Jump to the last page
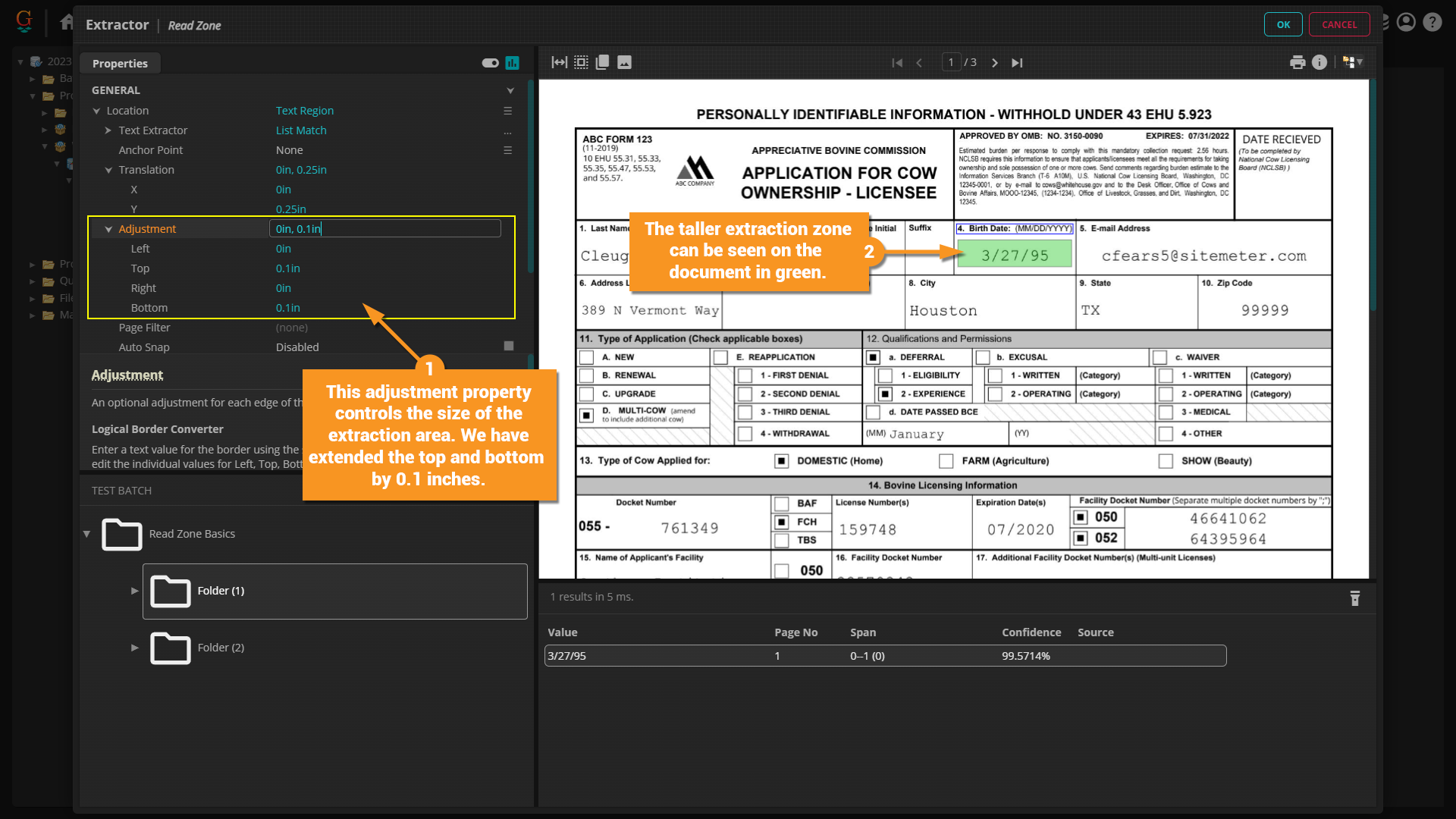 (x=1017, y=63)
